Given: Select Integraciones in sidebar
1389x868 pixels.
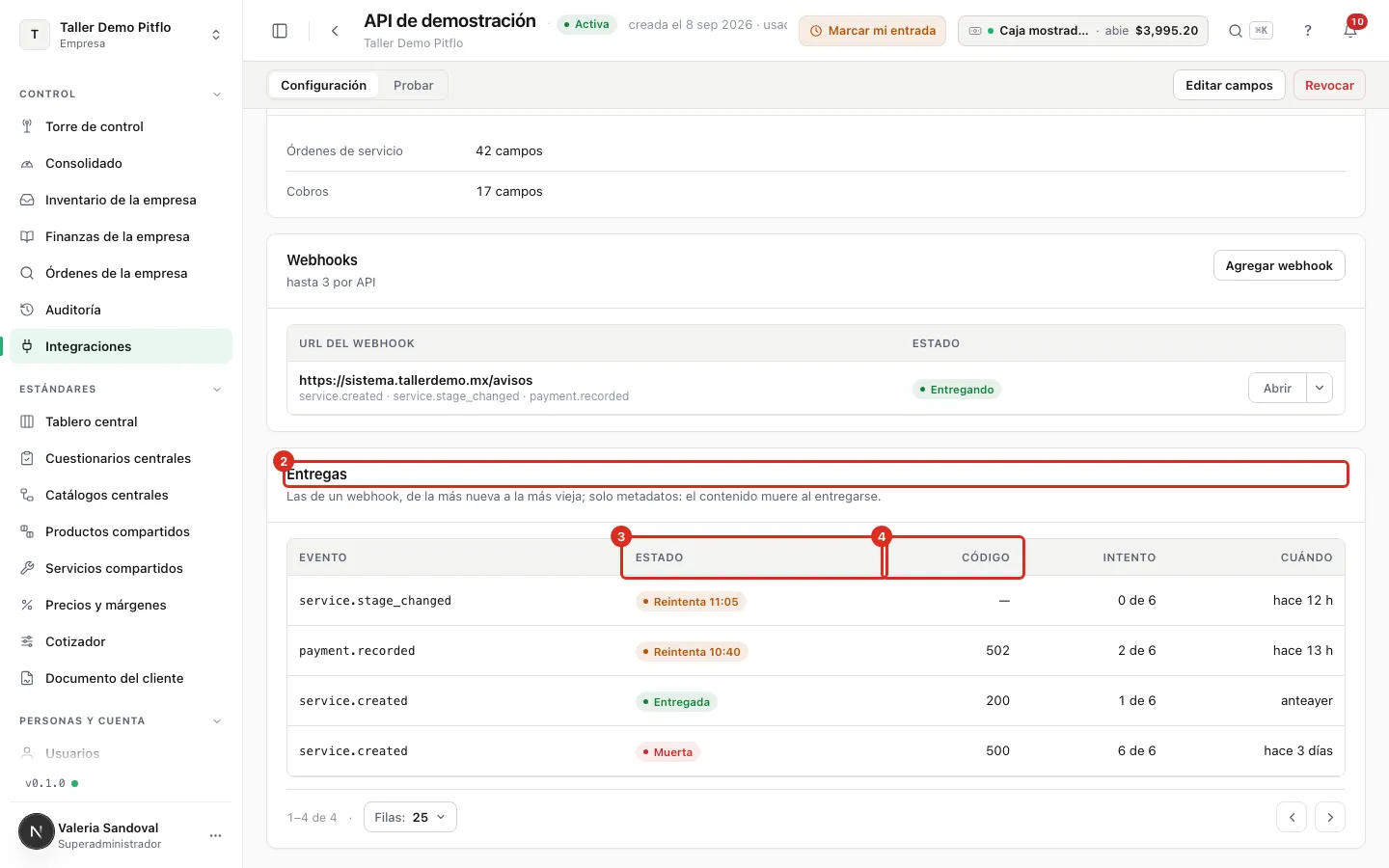Looking at the screenshot, I should pos(121,346).
